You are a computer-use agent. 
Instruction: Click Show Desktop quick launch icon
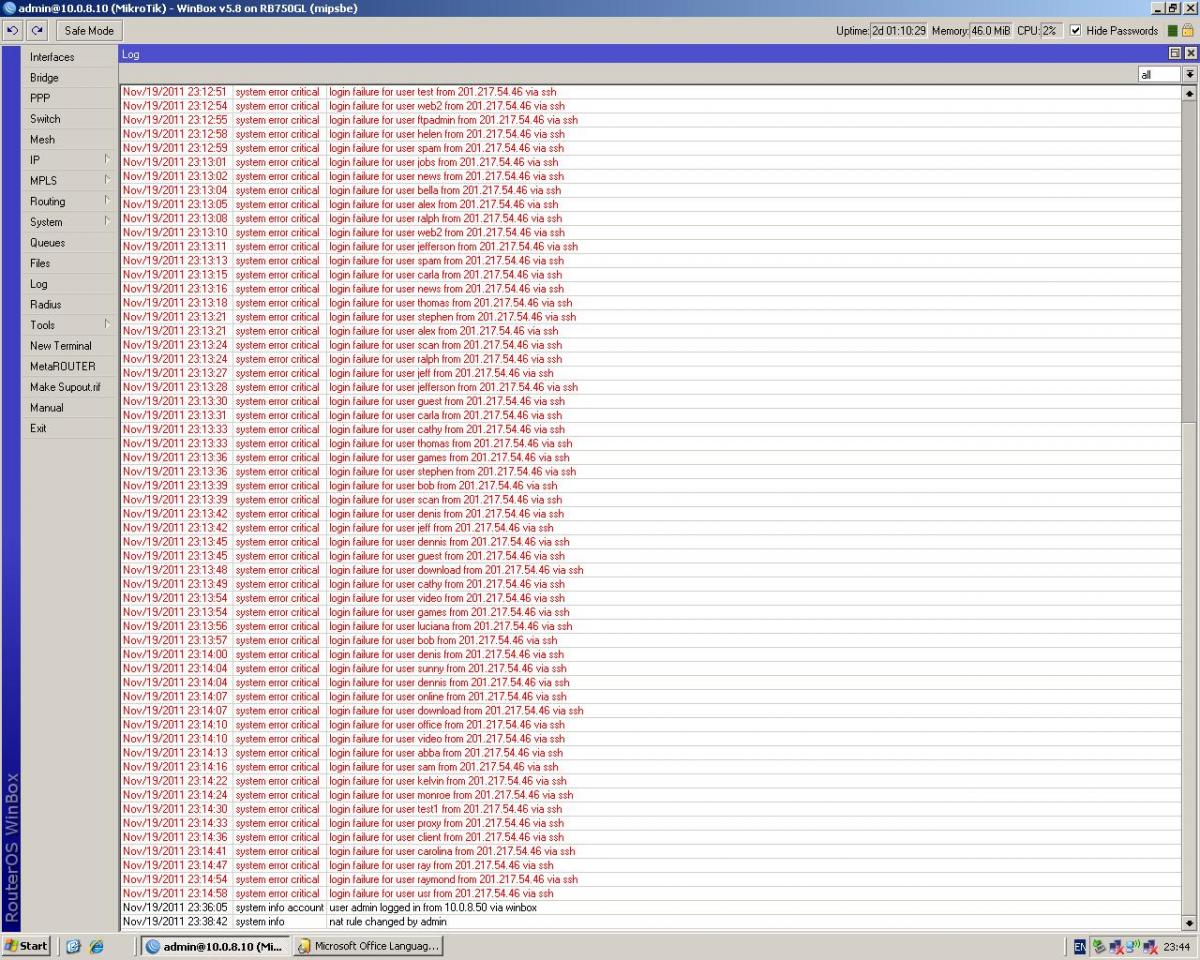(75, 946)
